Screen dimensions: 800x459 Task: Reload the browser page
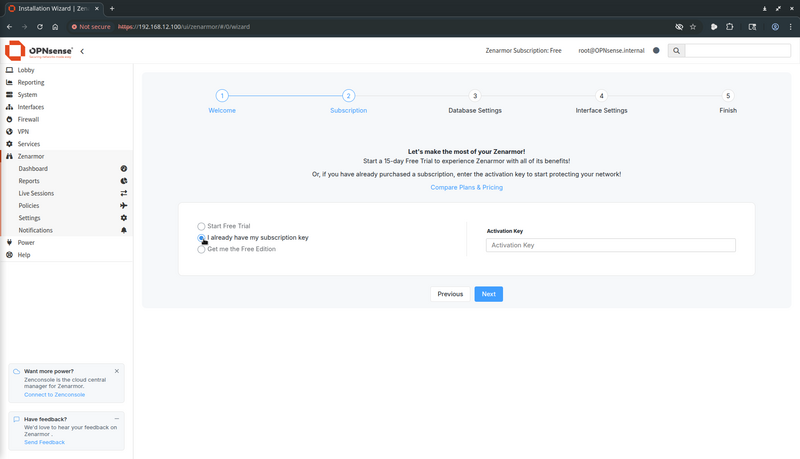(40, 27)
